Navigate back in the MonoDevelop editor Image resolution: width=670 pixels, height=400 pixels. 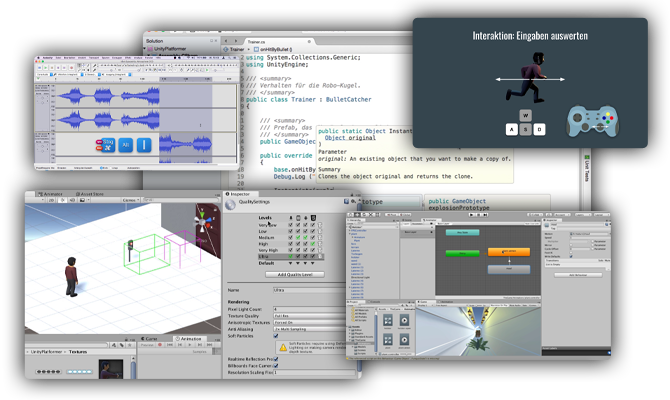coord(226,41)
